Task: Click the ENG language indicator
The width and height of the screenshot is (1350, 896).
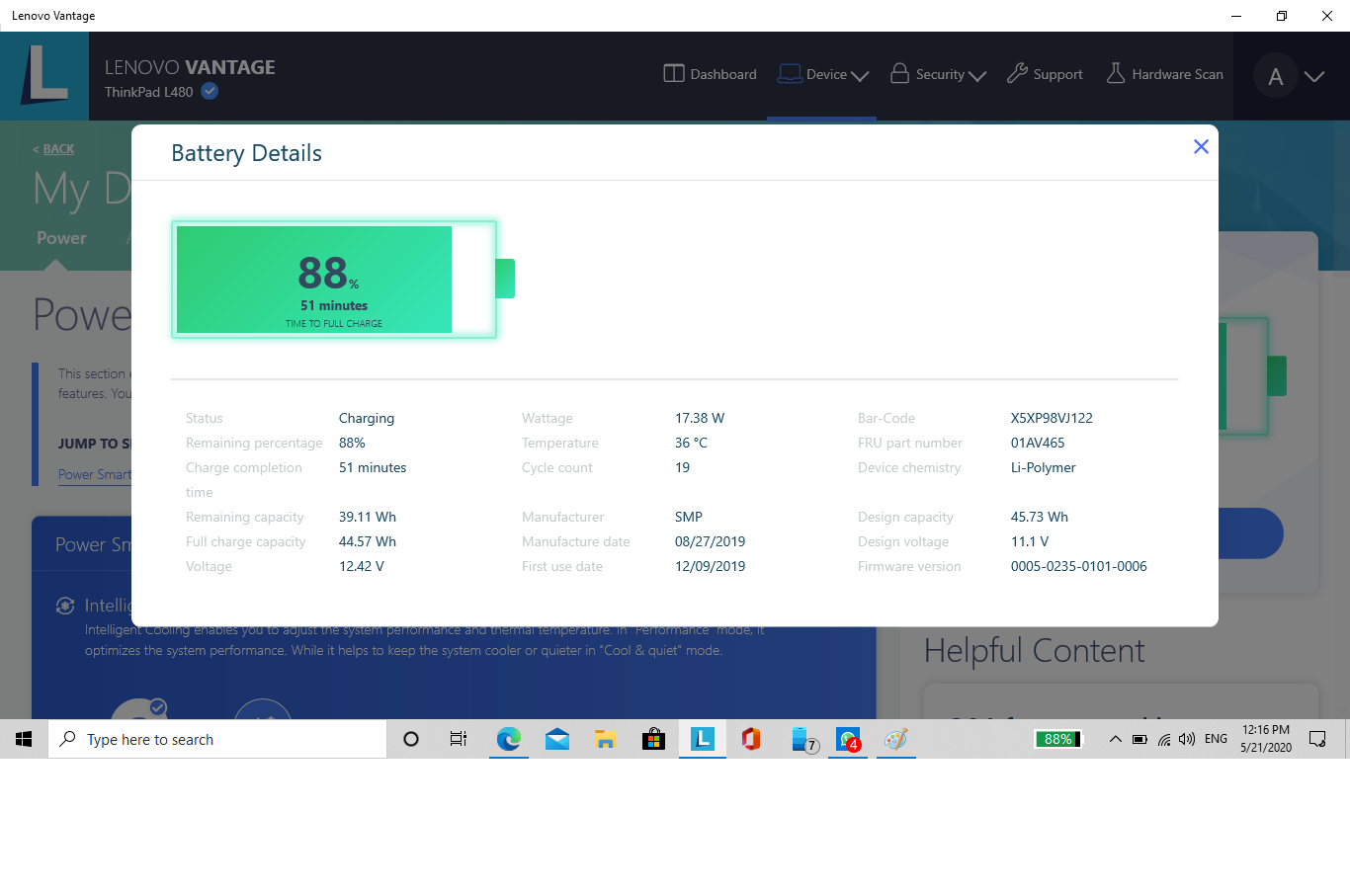Action: [1216, 739]
